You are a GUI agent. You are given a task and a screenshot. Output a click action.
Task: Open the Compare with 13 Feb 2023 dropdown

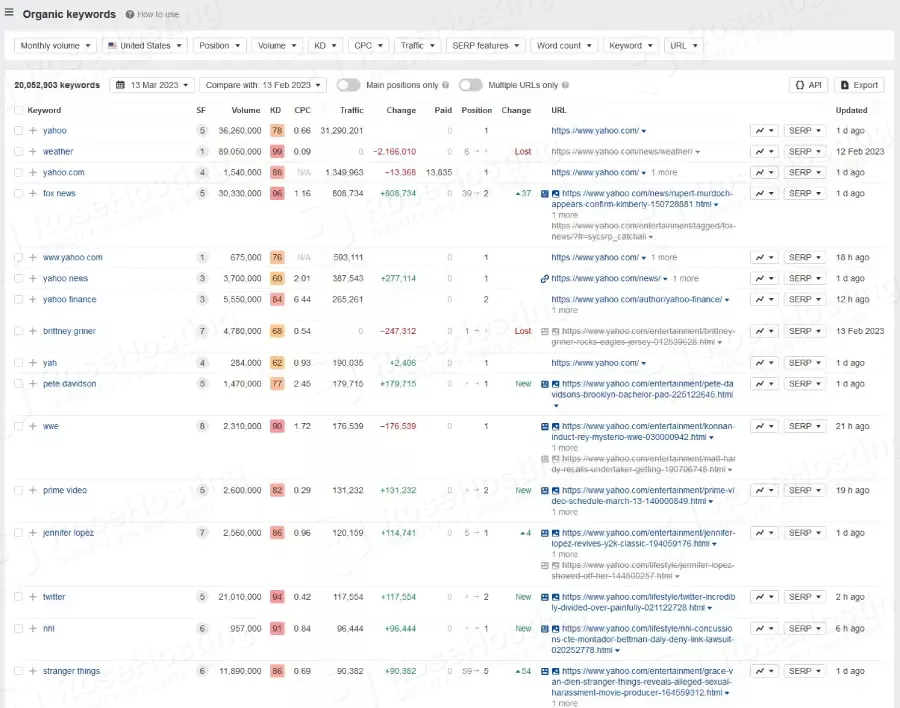[263, 85]
